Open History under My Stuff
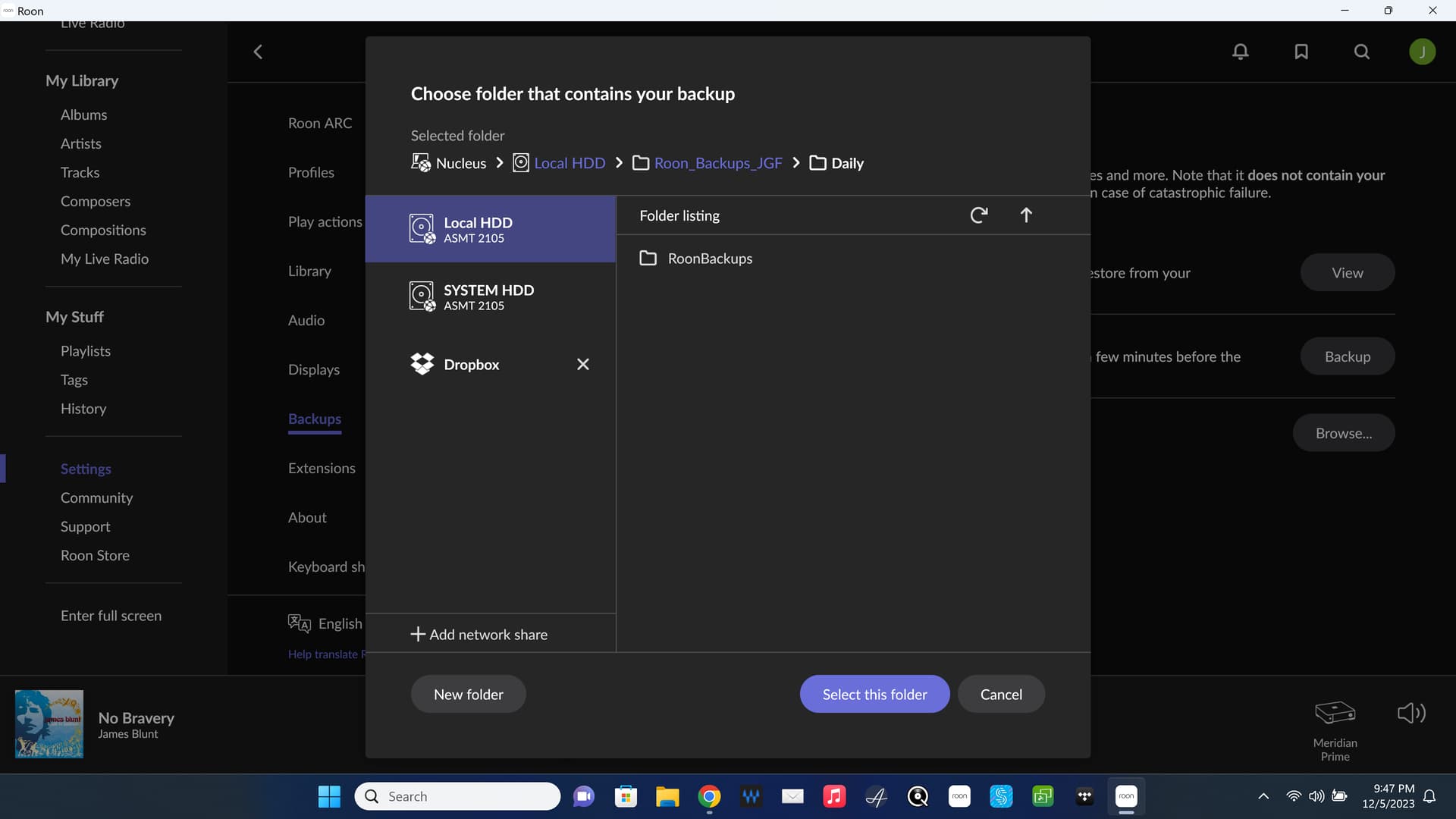This screenshot has height=819, width=1456. [x=83, y=408]
